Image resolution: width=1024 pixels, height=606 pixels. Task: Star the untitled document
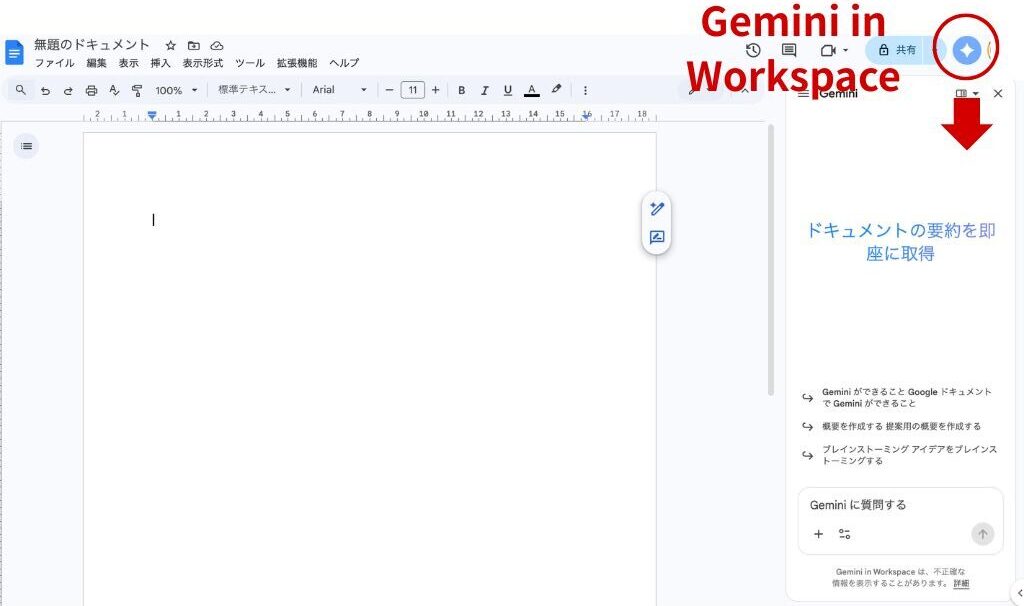(170, 46)
